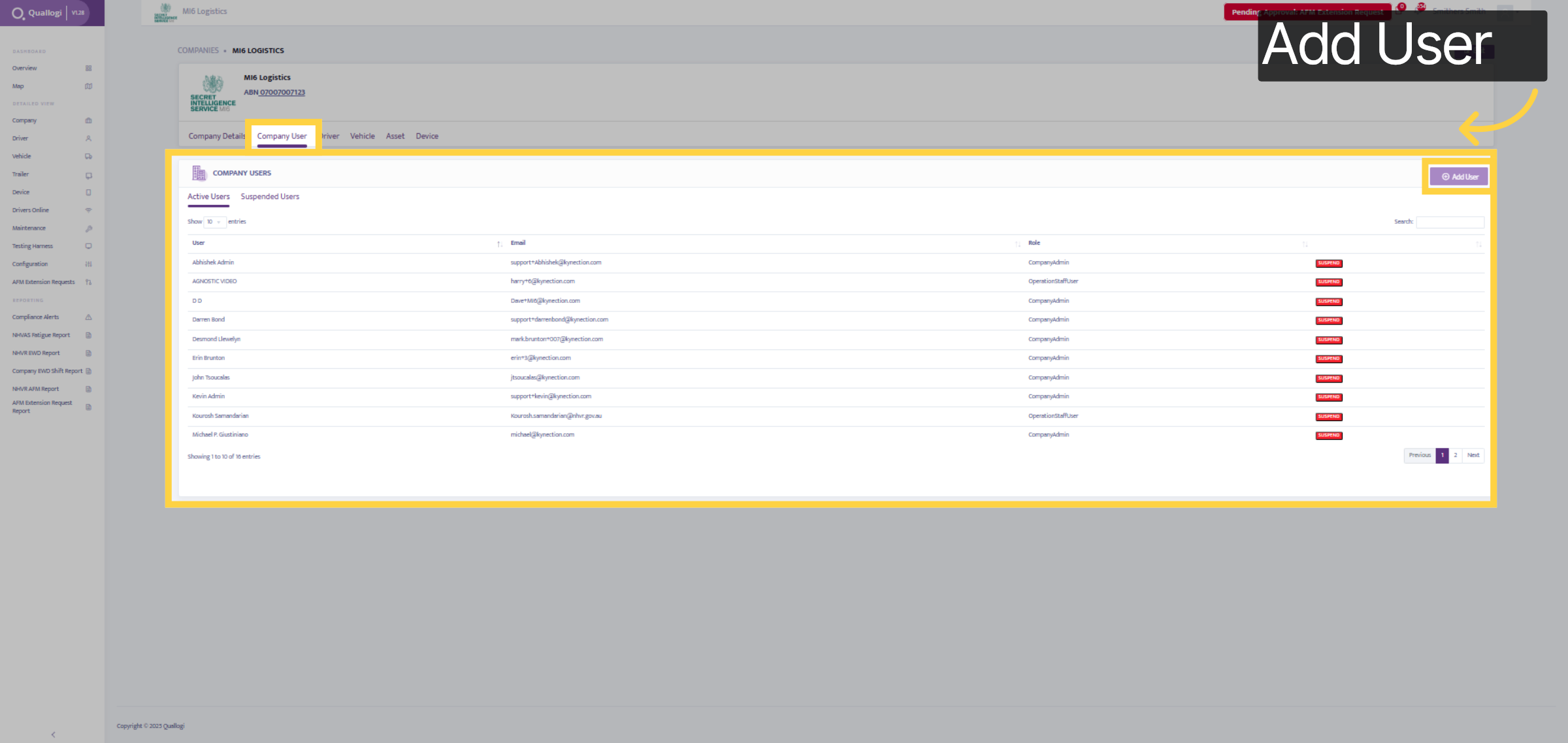Switch to the Asset tab
This screenshot has width=1568, height=743.
coord(395,136)
